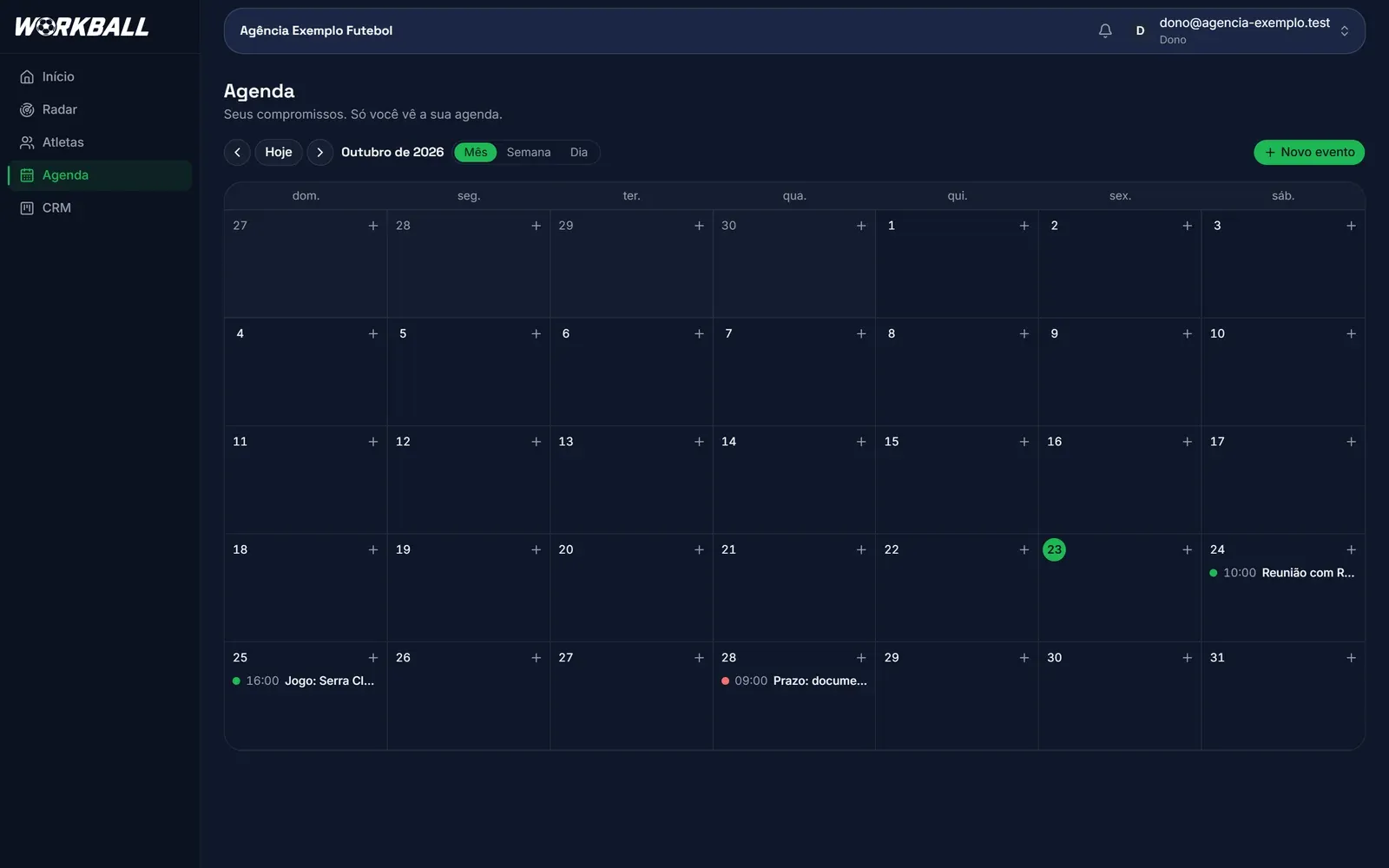Click the dono@agencia-exemplo.test email
This screenshot has height=868, width=1389.
pos(1244,23)
